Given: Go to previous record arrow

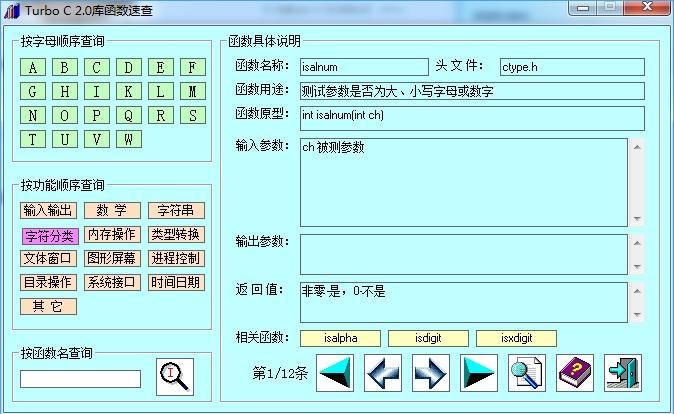Looking at the screenshot, I should click(x=383, y=373).
